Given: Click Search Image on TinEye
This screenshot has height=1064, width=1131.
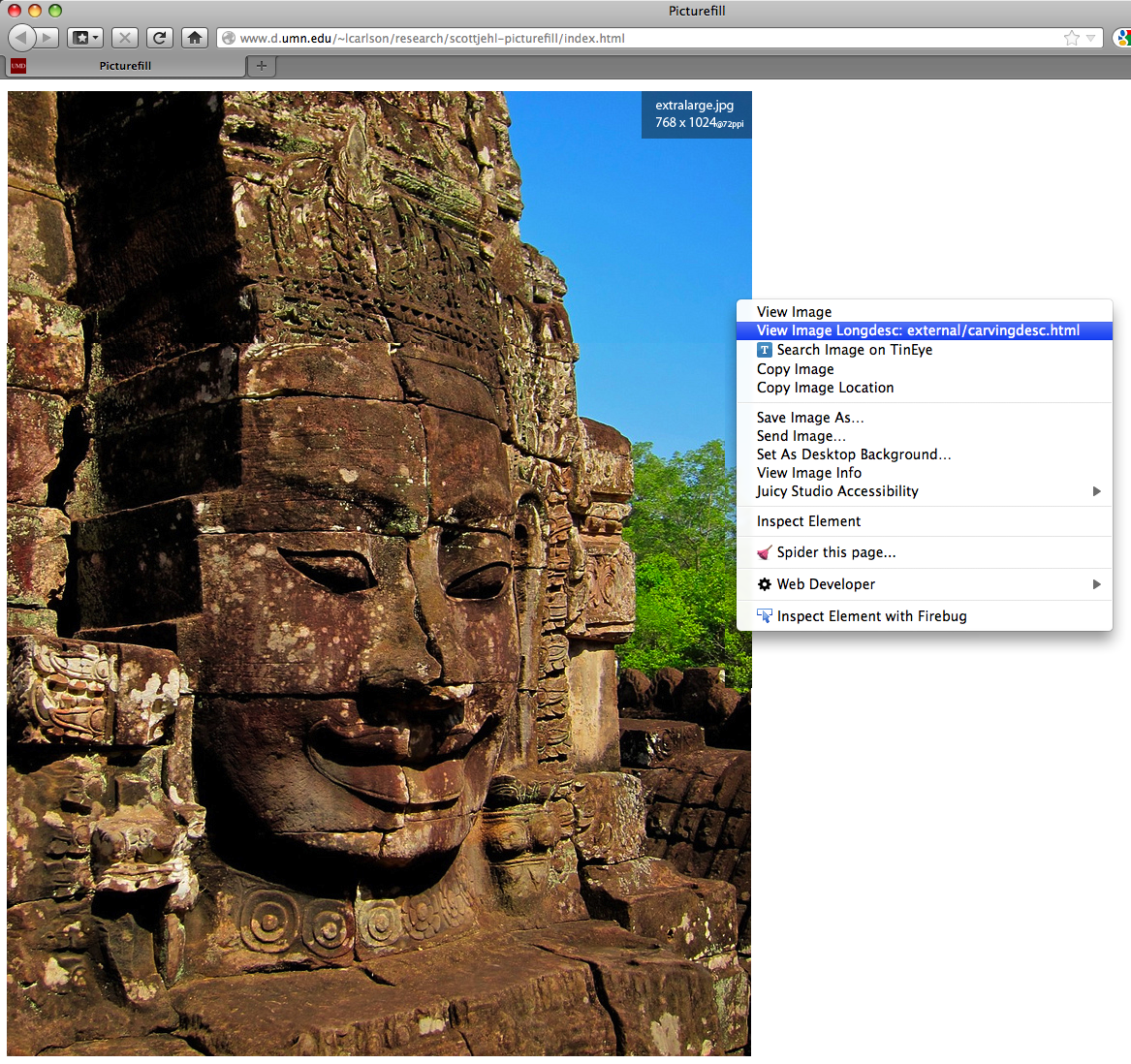Looking at the screenshot, I should (x=854, y=350).
